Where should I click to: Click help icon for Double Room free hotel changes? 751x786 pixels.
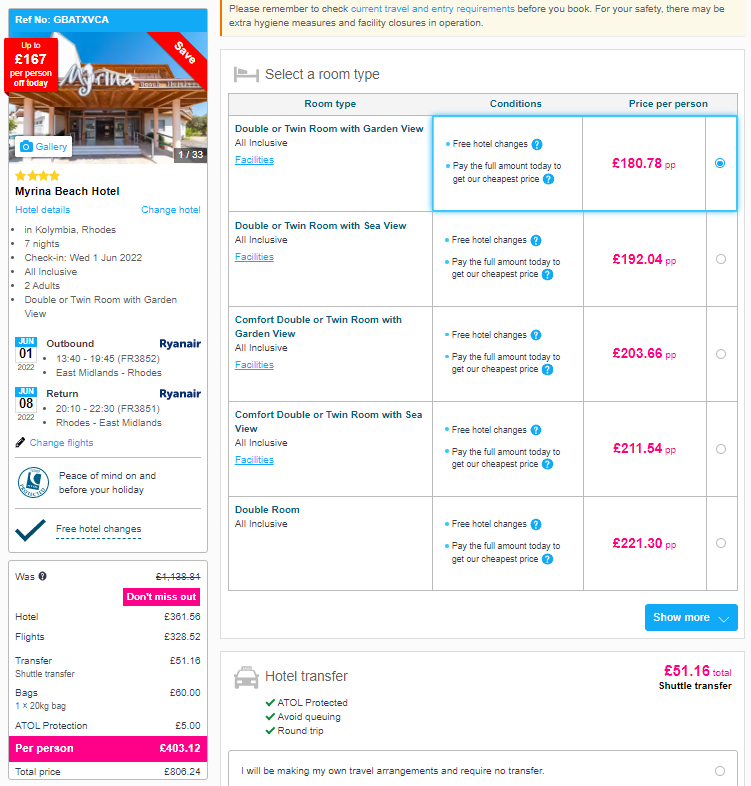coord(536,524)
